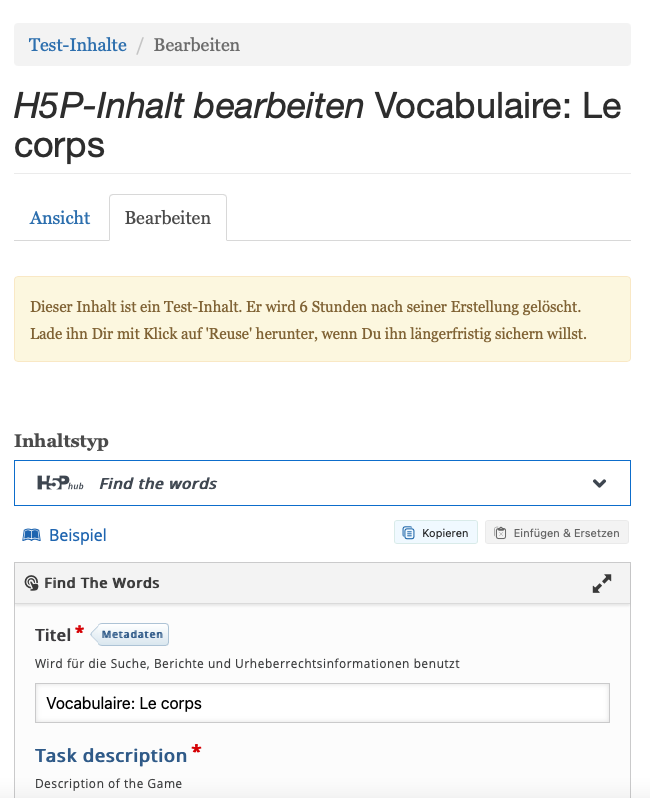Click the Find The Words header icon
This screenshot has width=650, height=798.
pyautogui.click(x=31, y=583)
